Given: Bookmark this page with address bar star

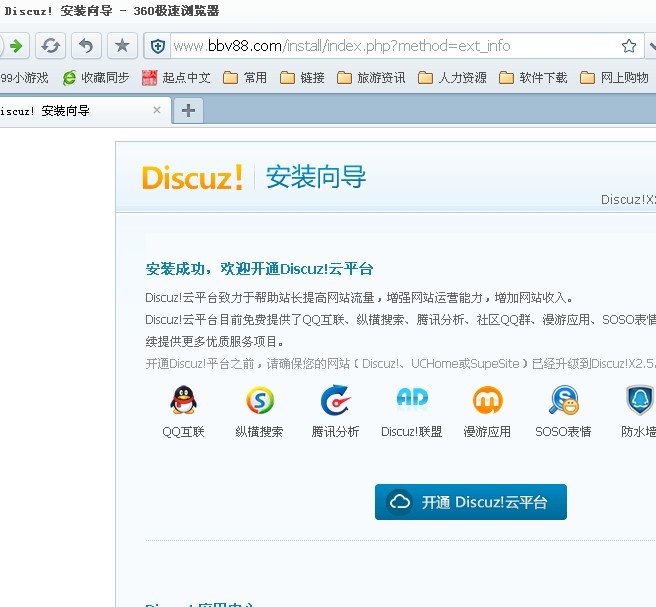Looking at the screenshot, I should 628,46.
